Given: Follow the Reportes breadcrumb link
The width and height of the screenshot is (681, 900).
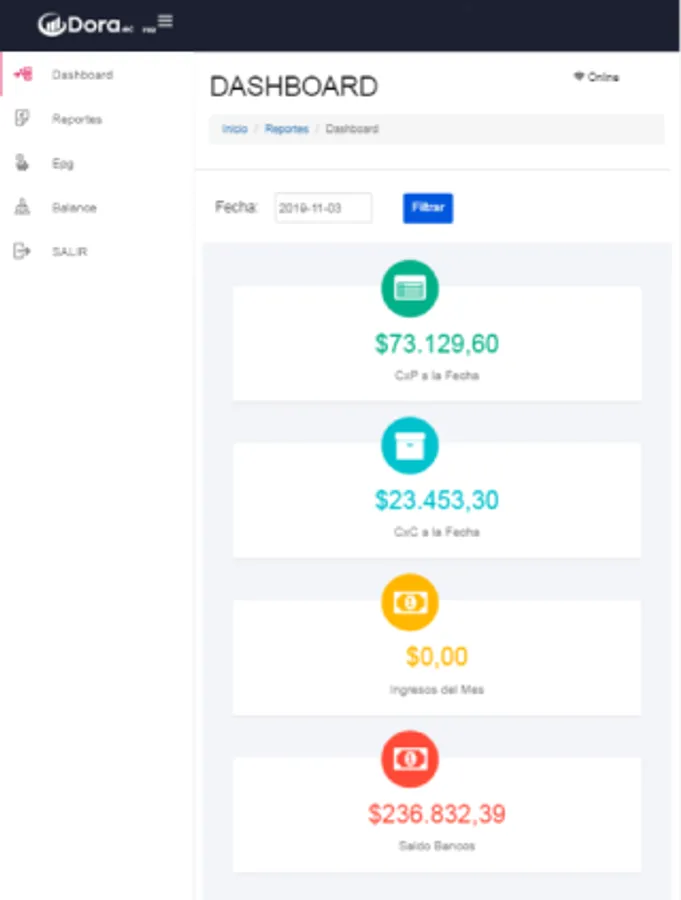Looking at the screenshot, I should (x=287, y=129).
